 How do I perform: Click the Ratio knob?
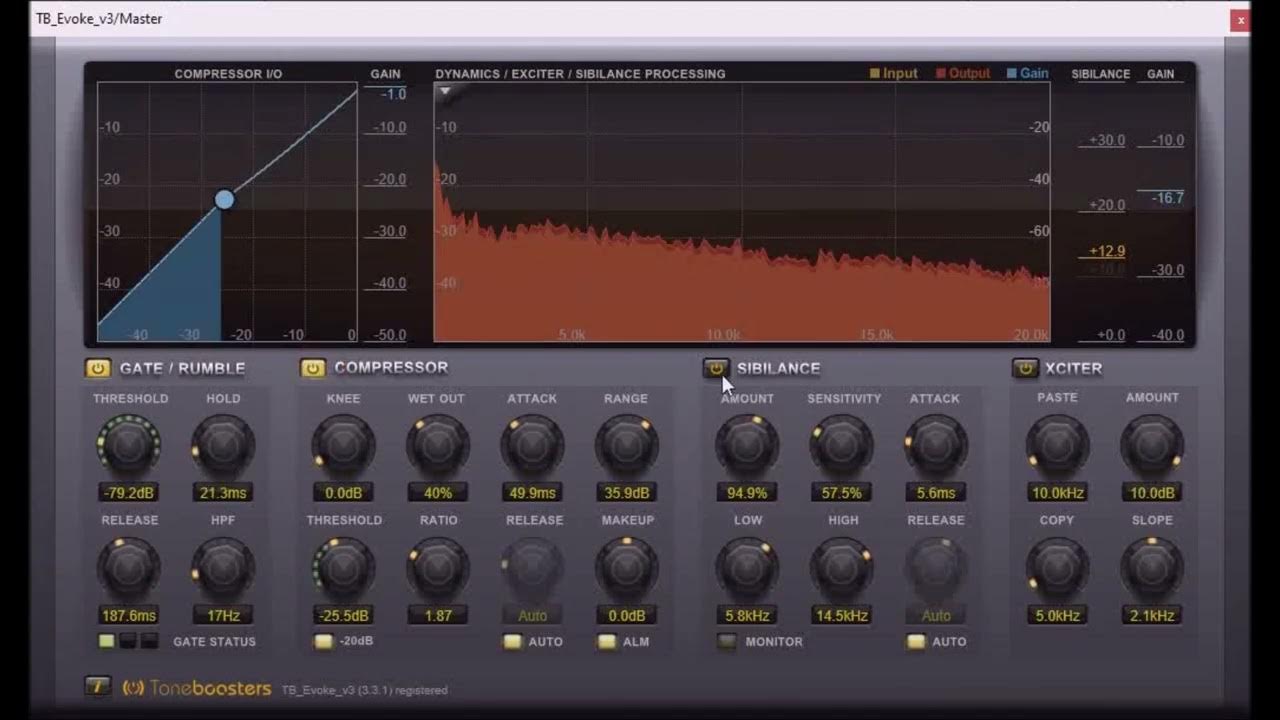pos(437,568)
